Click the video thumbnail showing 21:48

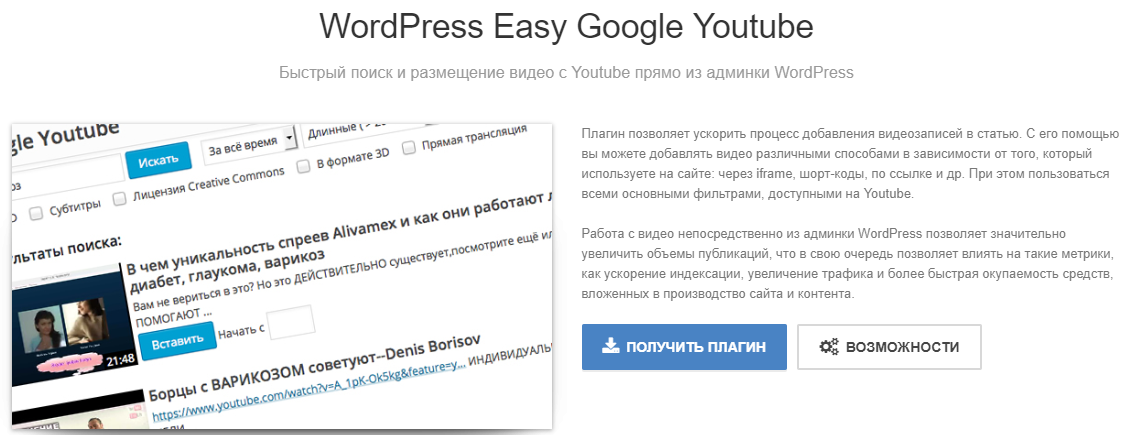point(74,324)
